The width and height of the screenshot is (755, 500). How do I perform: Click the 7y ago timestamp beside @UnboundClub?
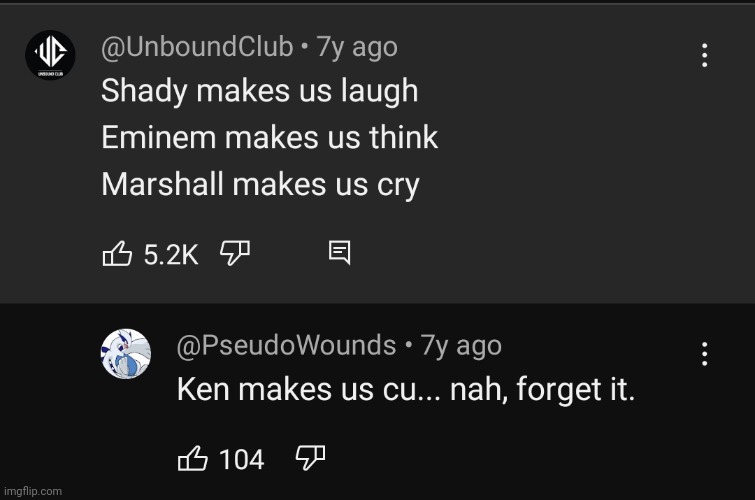coord(357,47)
